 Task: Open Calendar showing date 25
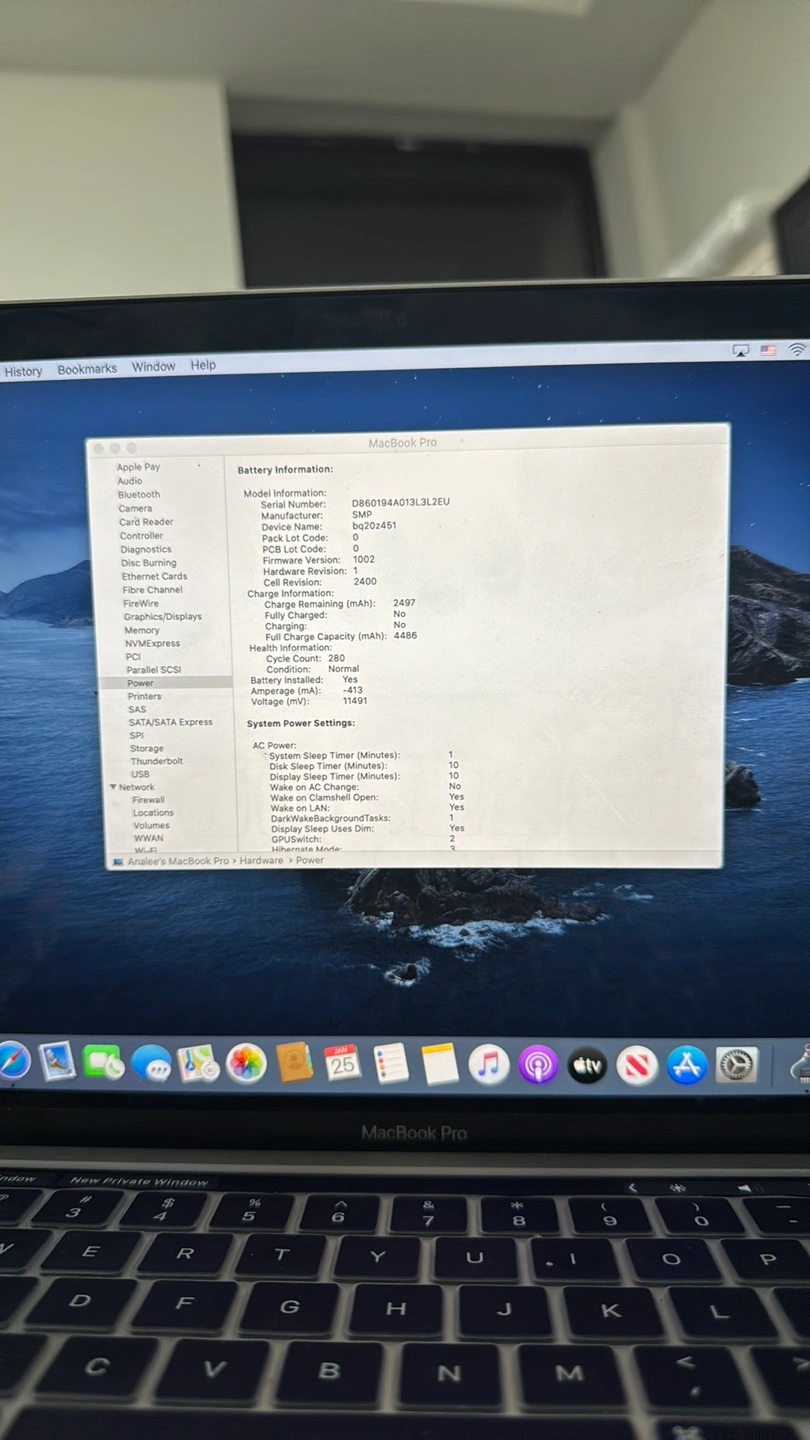click(342, 1064)
